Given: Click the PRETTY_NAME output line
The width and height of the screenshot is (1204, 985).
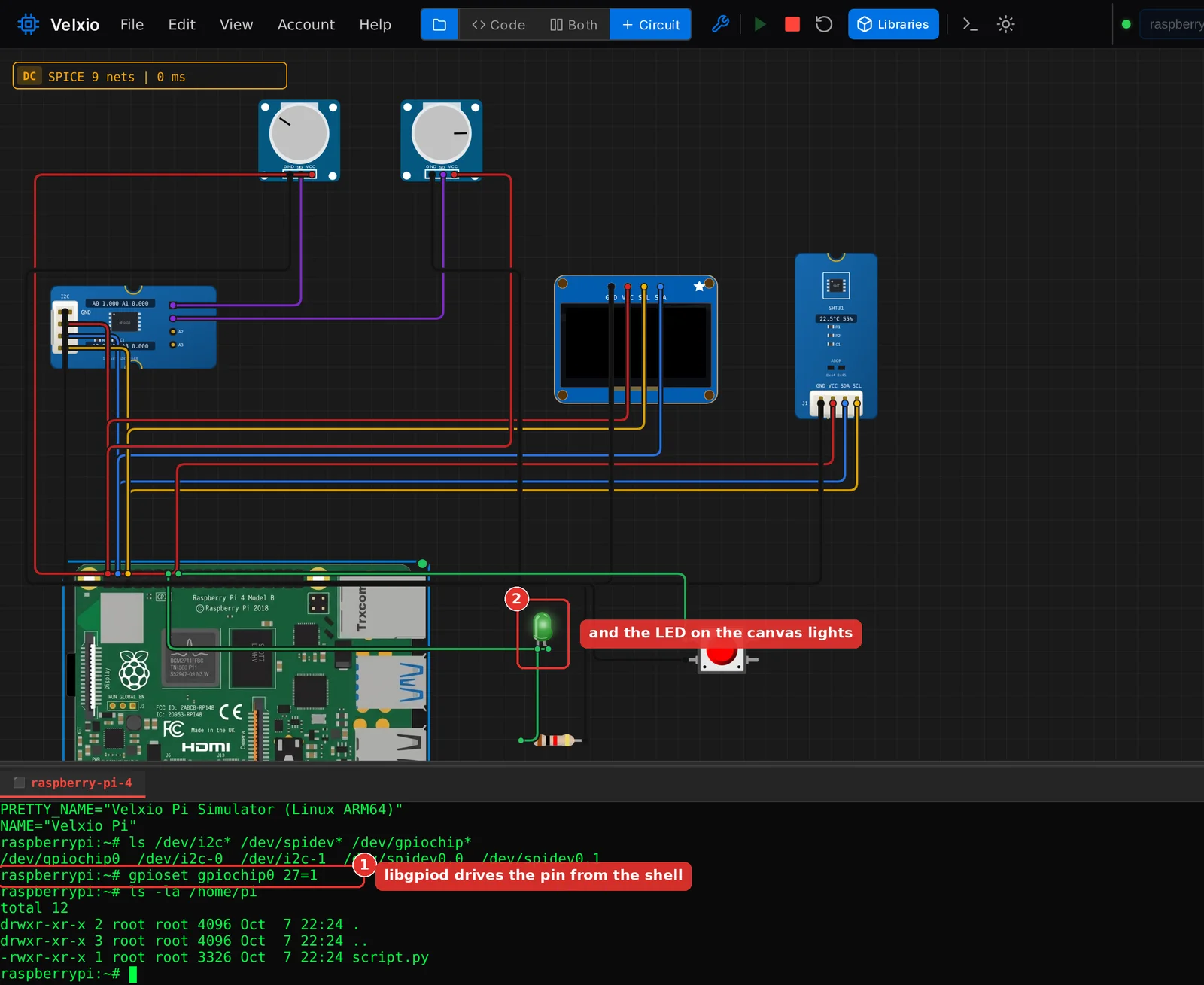Looking at the screenshot, I should (x=201, y=810).
